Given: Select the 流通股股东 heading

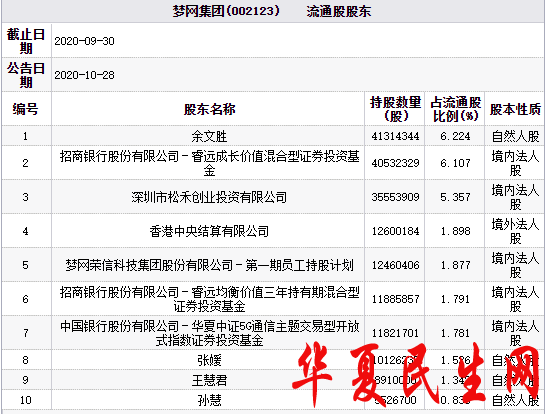Looking at the screenshot, I should [339, 12].
